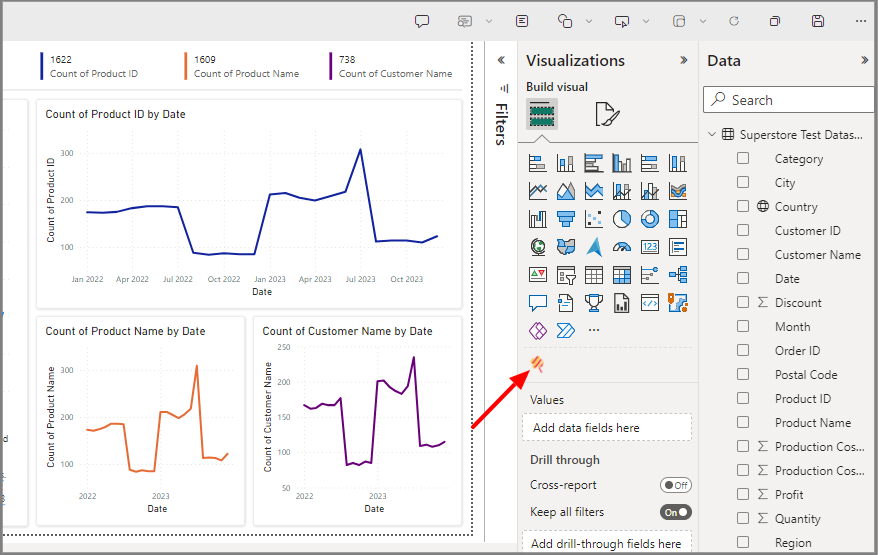Select the trophy Metrics visual
This screenshot has width=878, height=555.
(594, 303)
